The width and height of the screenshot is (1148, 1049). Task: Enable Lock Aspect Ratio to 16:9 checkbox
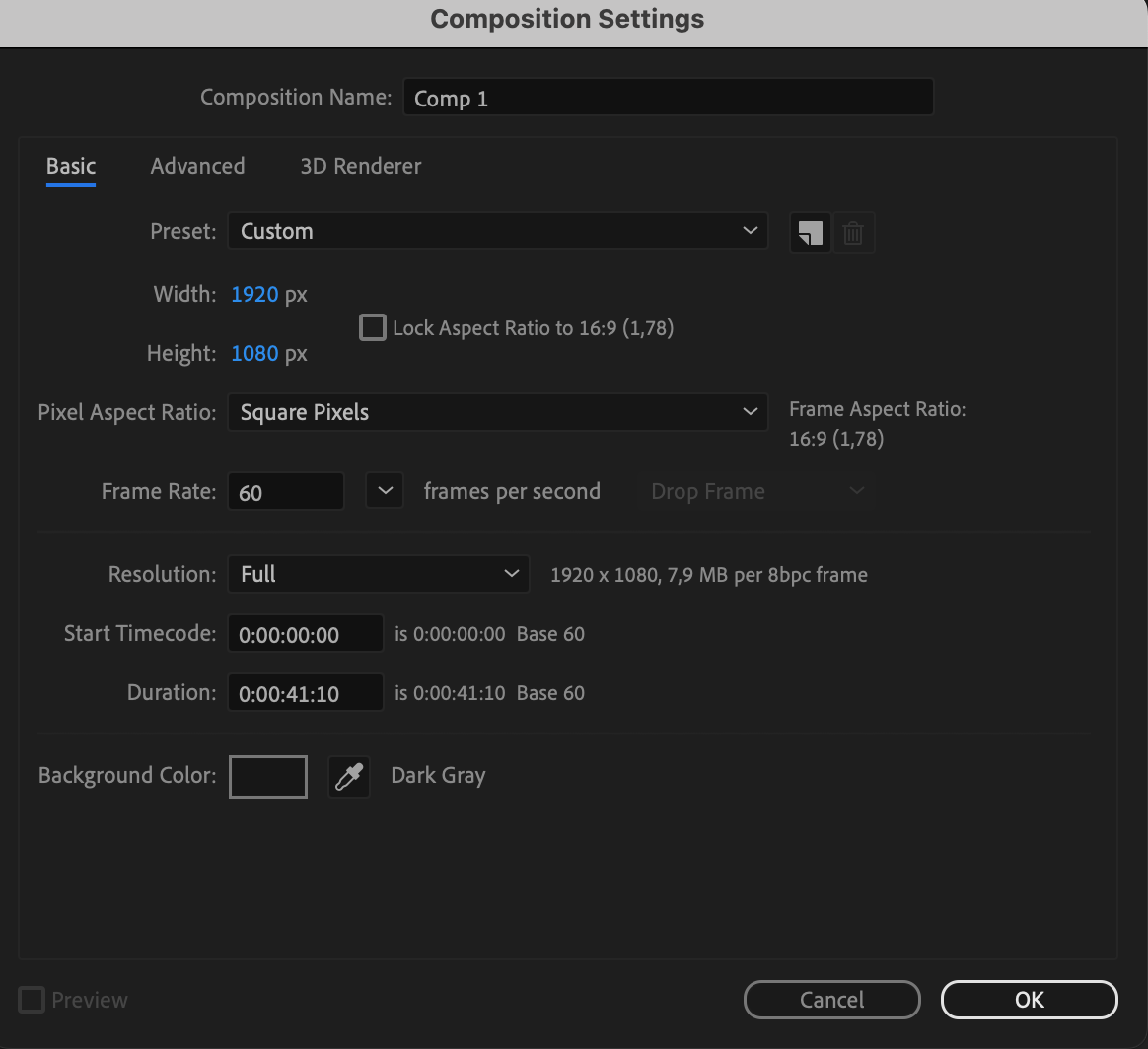(x=372, y=327)
